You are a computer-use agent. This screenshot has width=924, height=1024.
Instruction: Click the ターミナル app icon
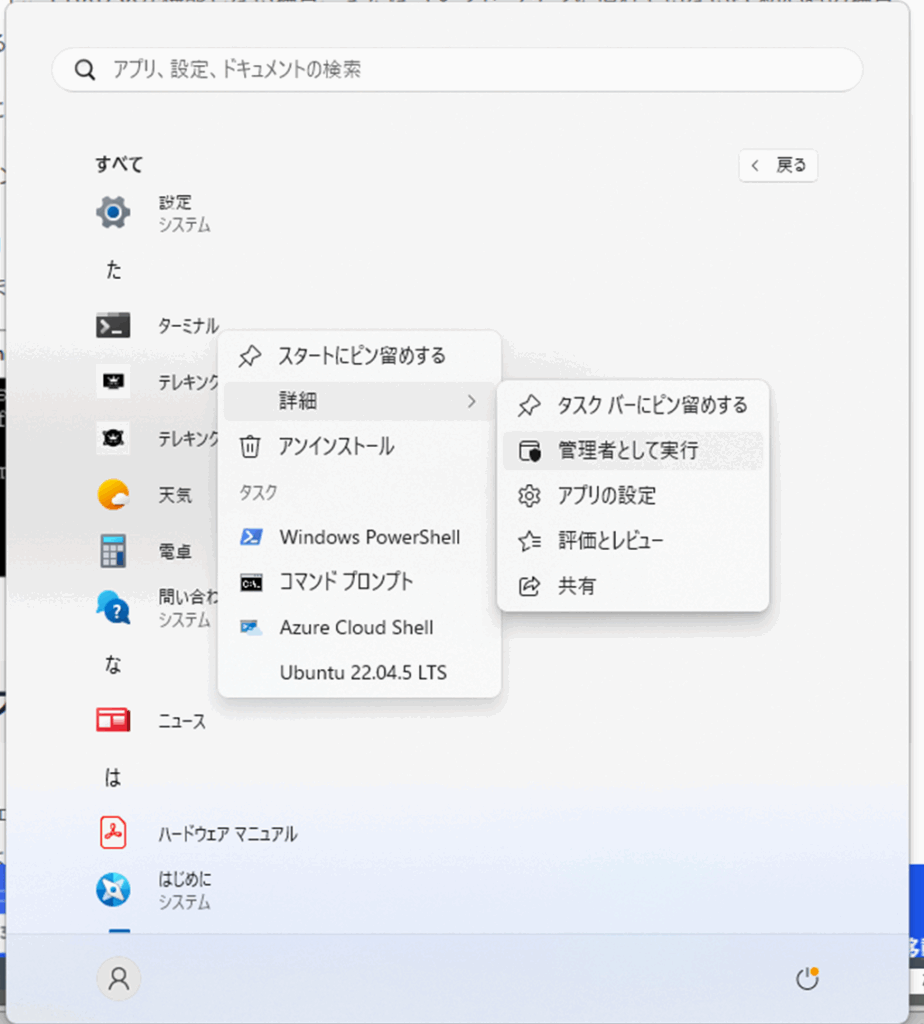113,325
